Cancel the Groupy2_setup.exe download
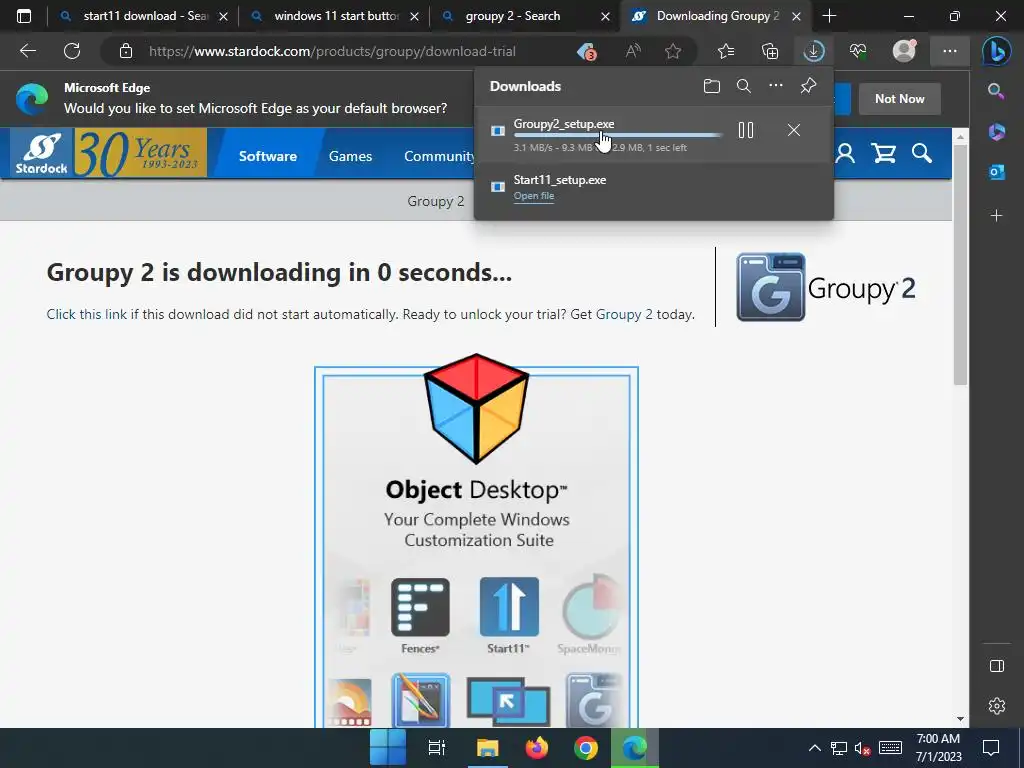1024x768 pixels. [793, 131]
